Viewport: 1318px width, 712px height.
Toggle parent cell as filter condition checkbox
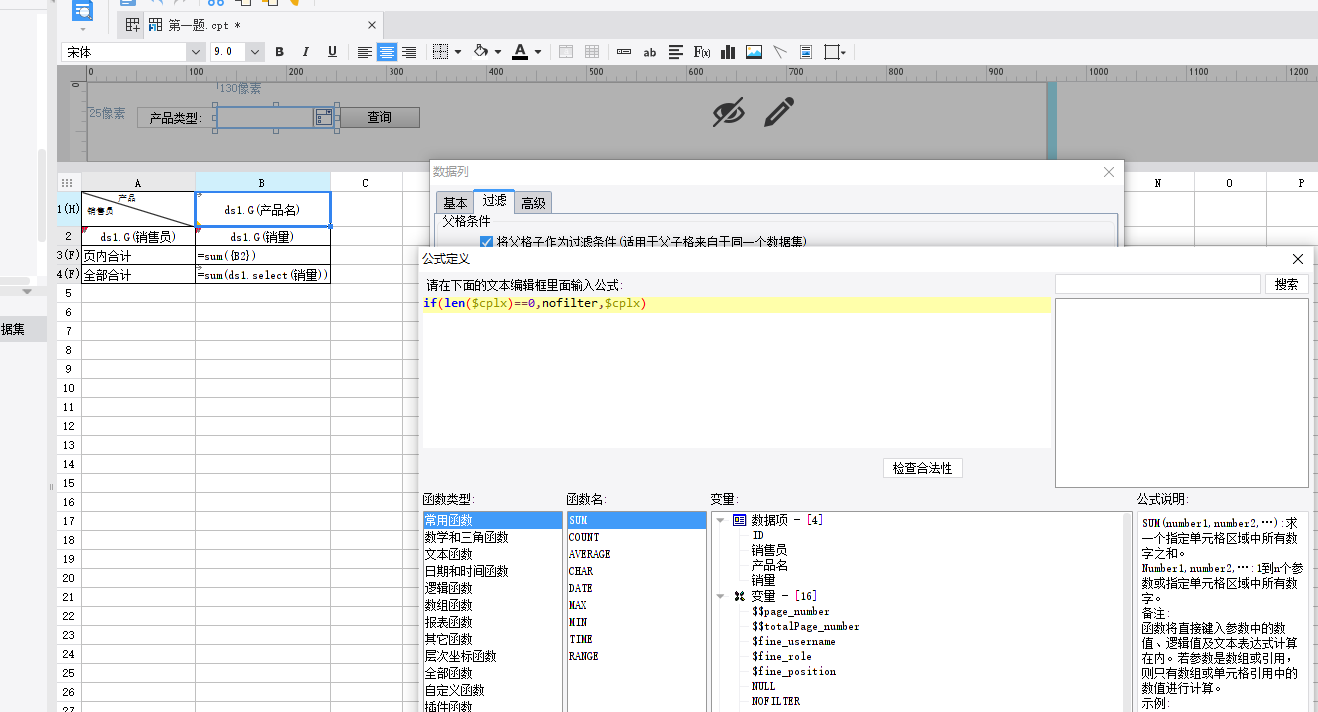(x=486, y=242)
